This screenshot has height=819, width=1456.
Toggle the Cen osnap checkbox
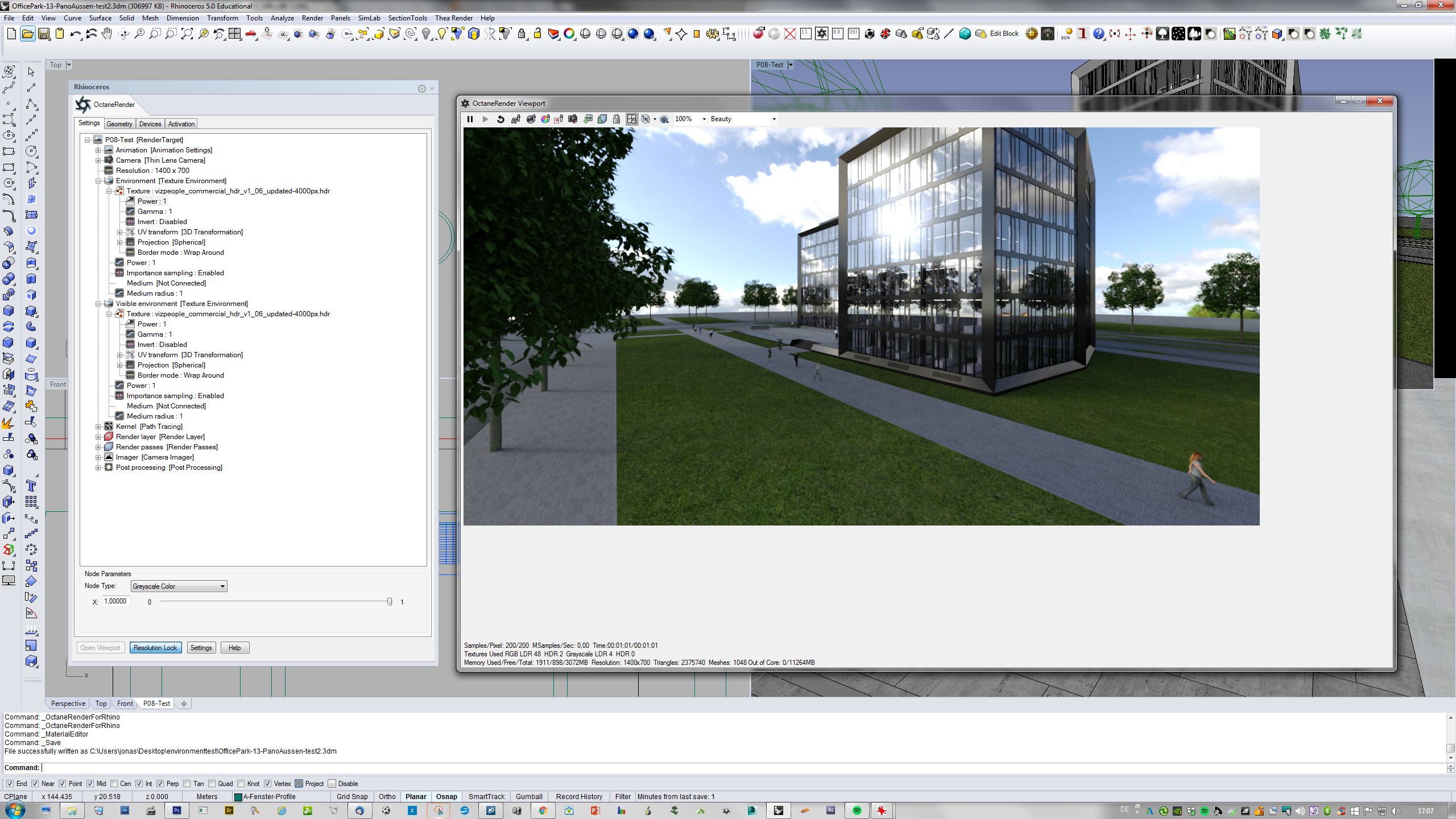(114, 783)
